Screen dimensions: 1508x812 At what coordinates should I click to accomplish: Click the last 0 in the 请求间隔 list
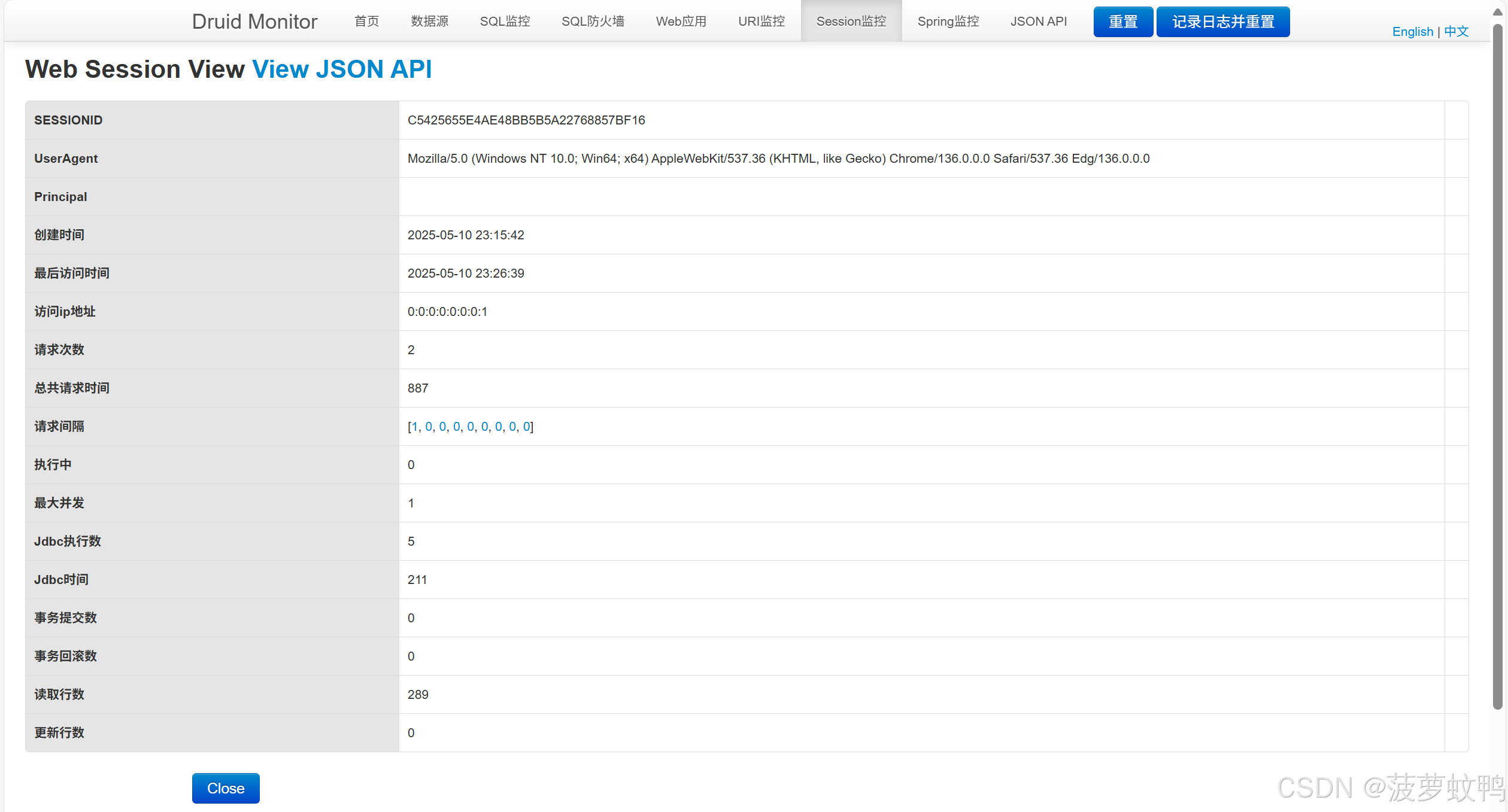pos(526,427)
